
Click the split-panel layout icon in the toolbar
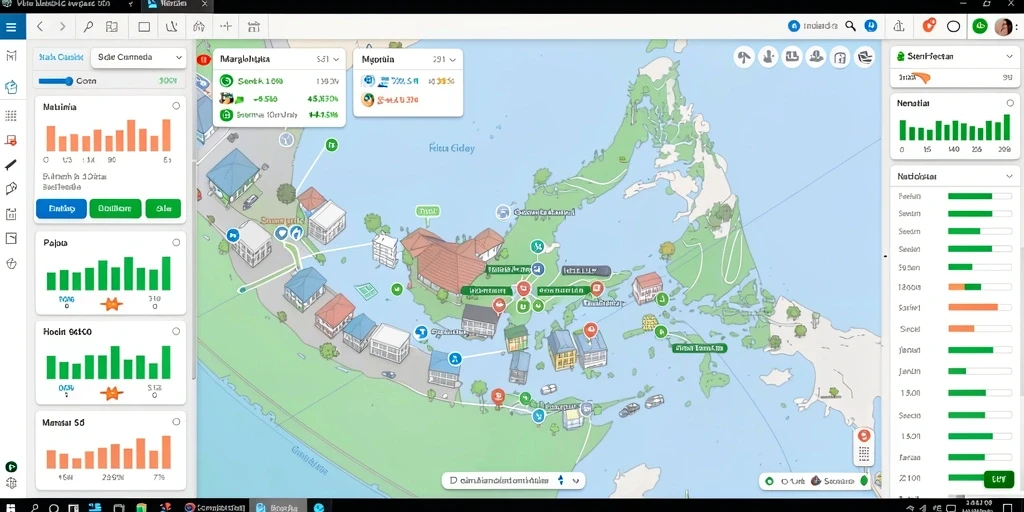point(112,27)
